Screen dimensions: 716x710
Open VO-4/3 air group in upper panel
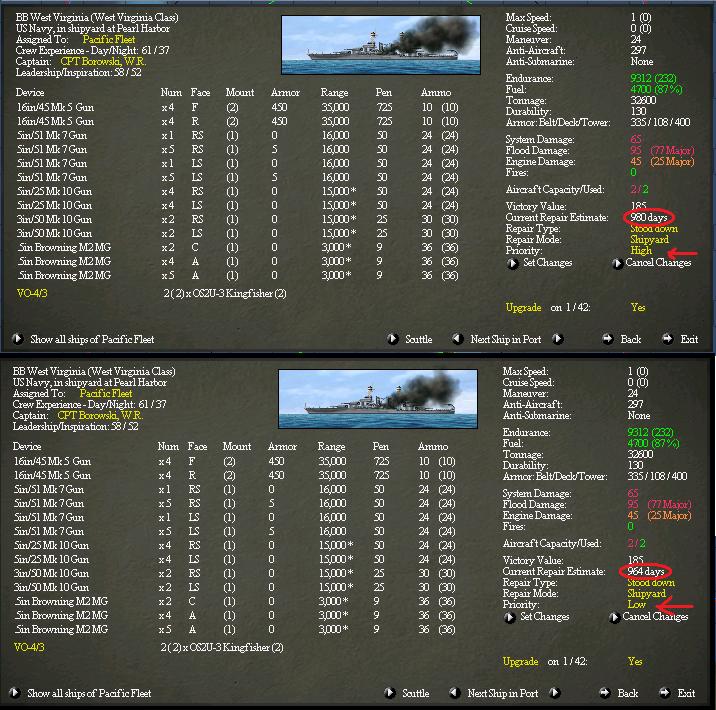click(32, 293)
